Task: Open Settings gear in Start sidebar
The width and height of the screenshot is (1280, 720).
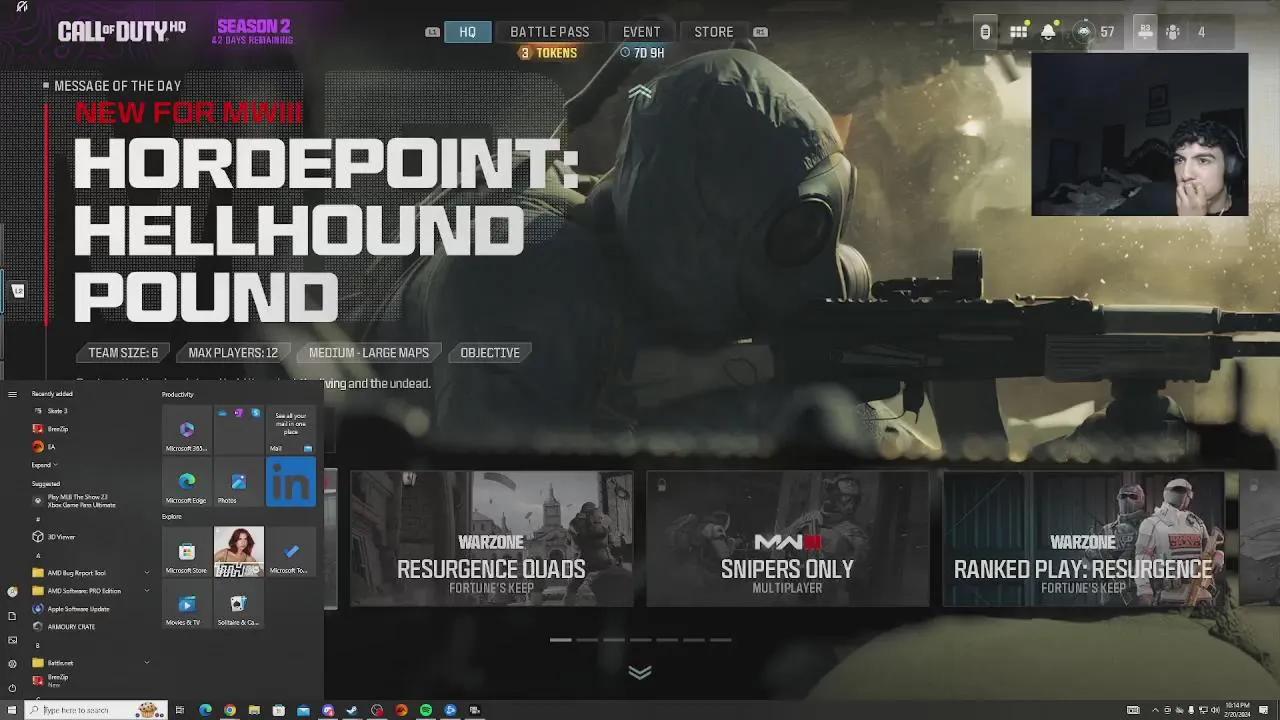Action: [x=12, y=664]
